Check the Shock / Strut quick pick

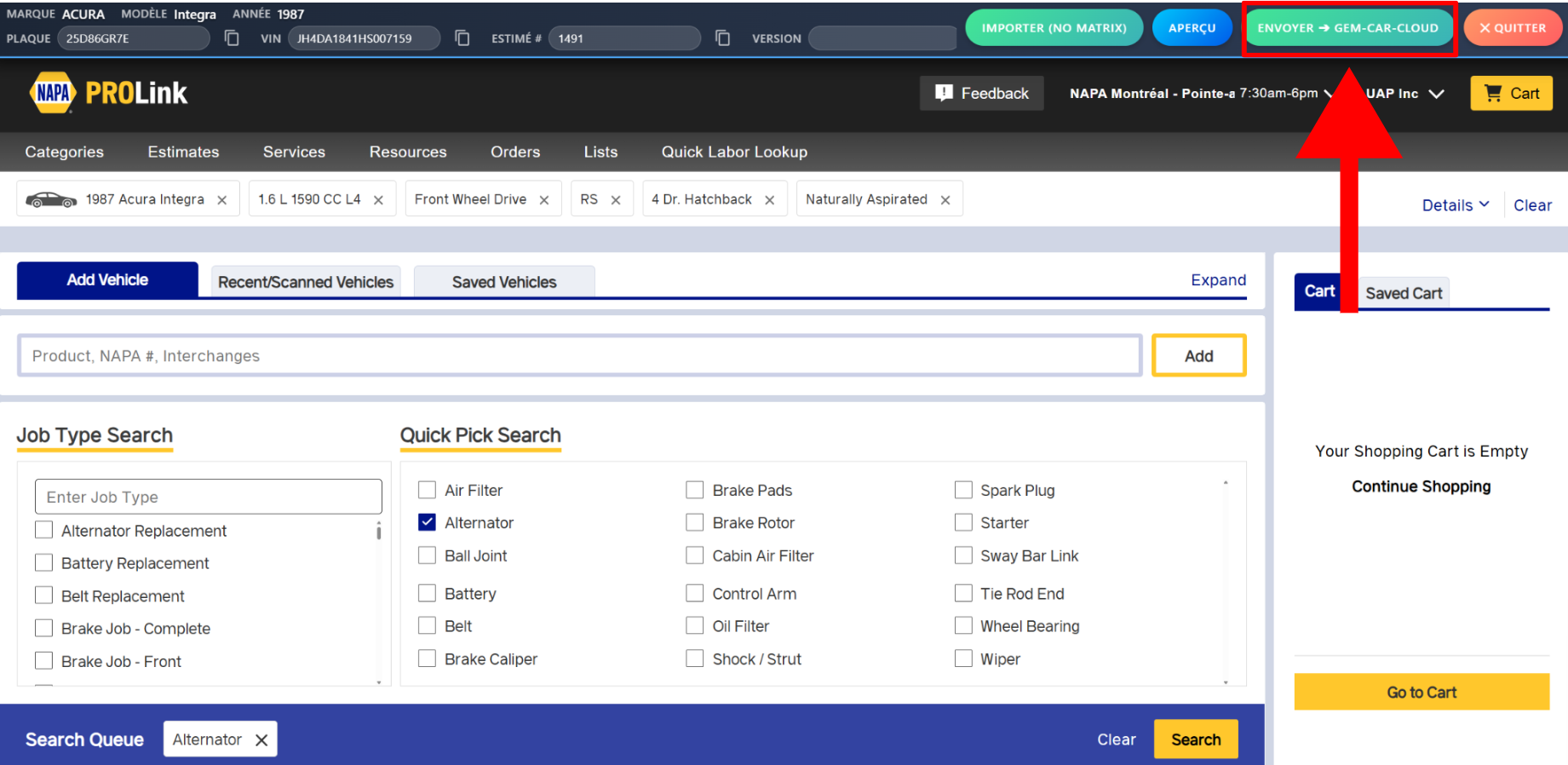[695, 659]
